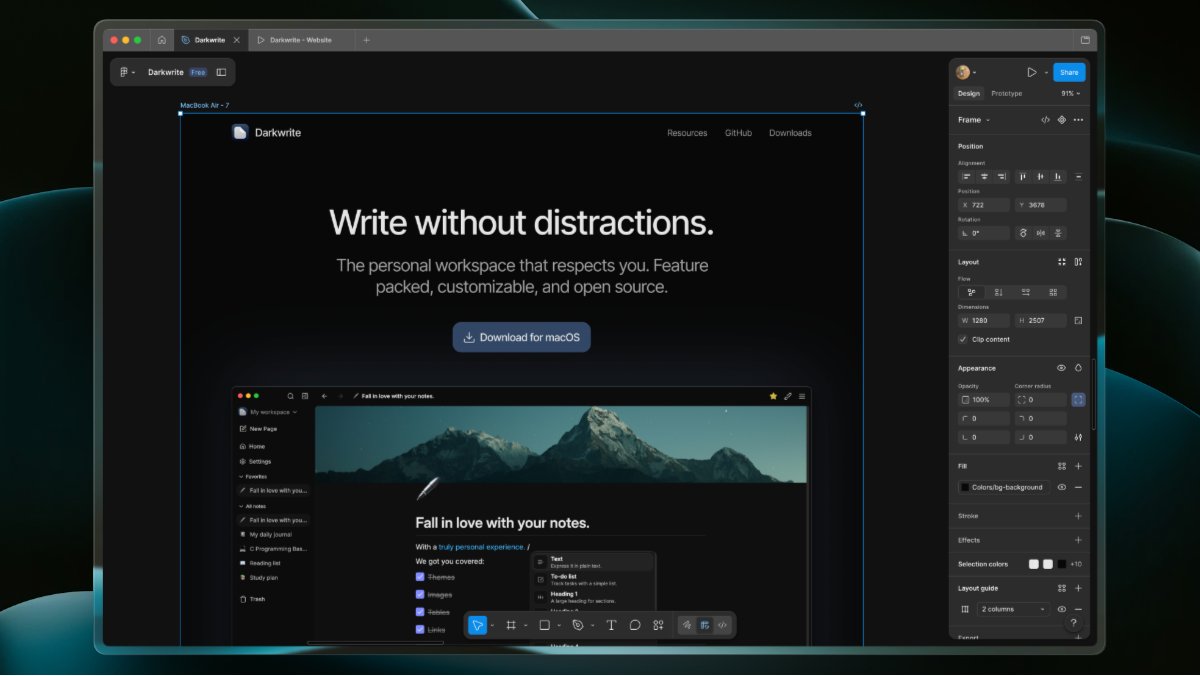Image resolution: width=1200 pixels, height=676 pixels.
Task: Select the Text tool
Action: [x=611, y=625]
